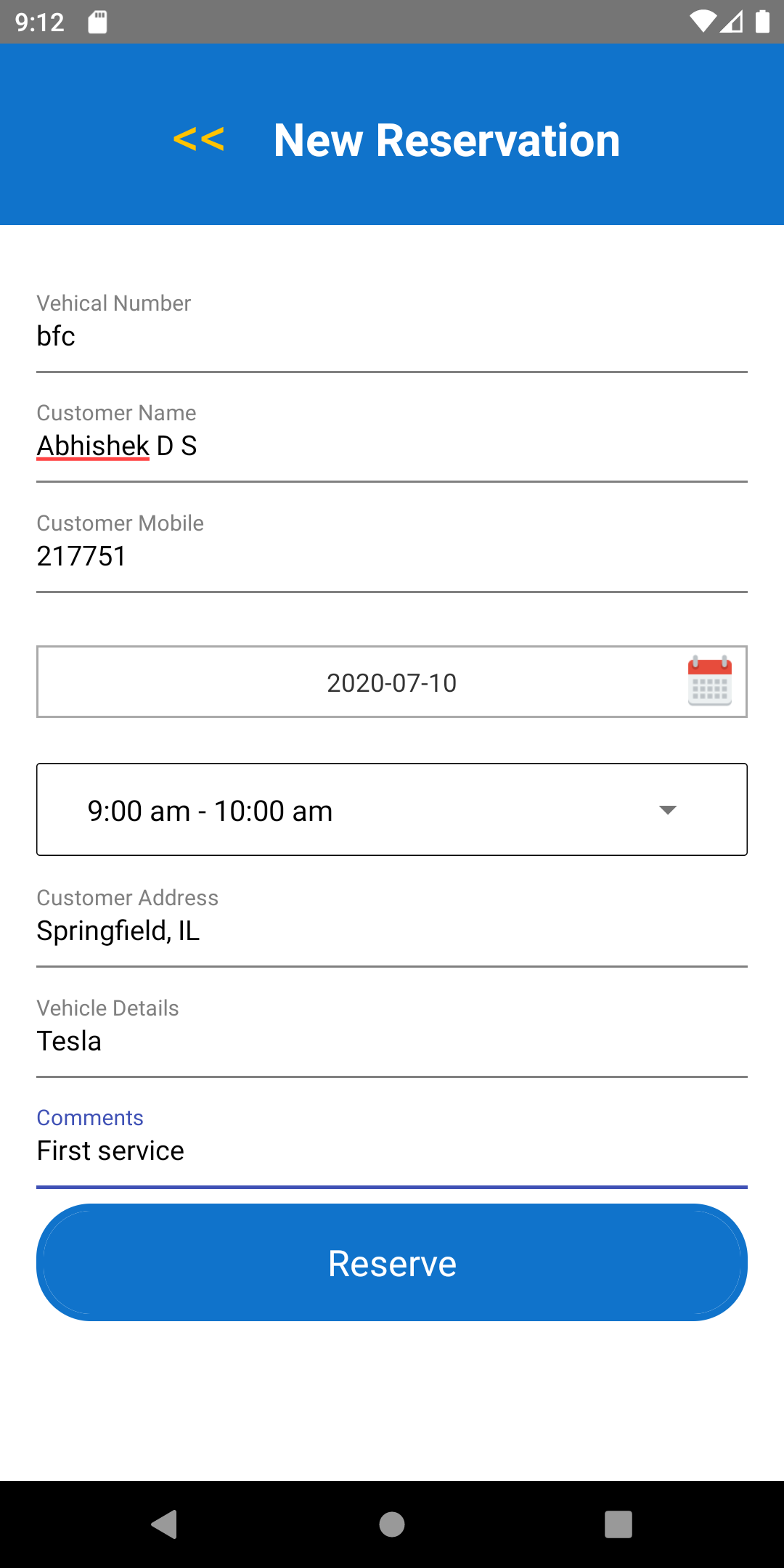Screen dimensions: 784x1568
Task: Edit the Vehical Number field
Action: tap(392, 337)
